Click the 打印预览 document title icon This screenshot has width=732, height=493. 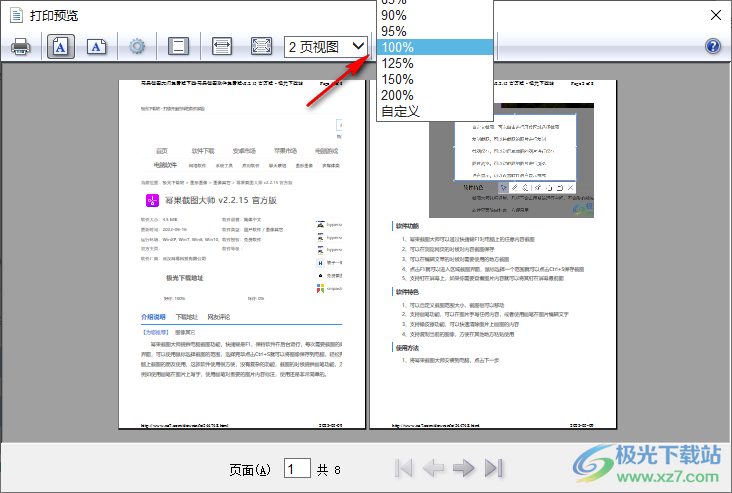pos(16,15)
